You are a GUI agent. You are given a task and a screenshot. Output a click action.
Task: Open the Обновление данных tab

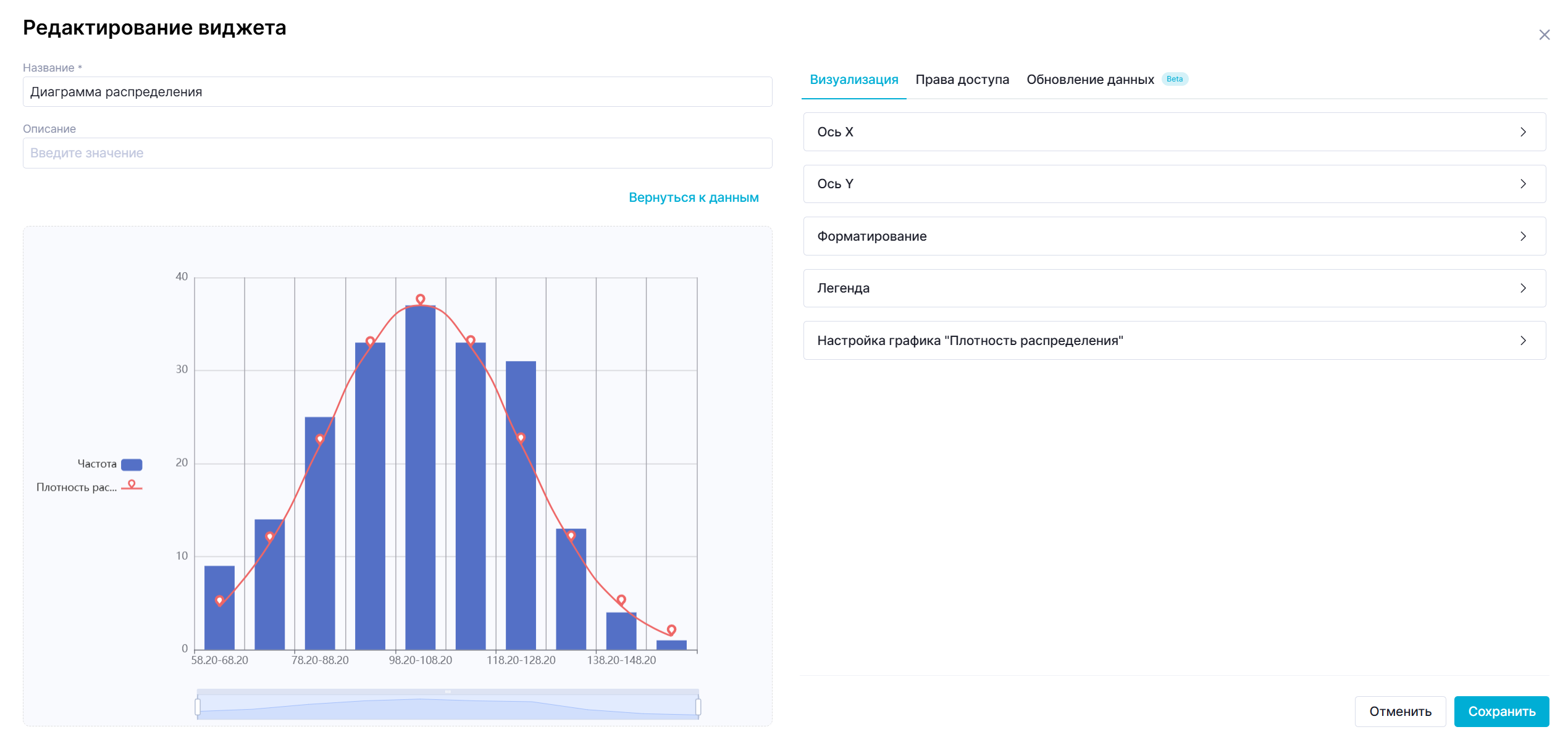[1089, 80]
